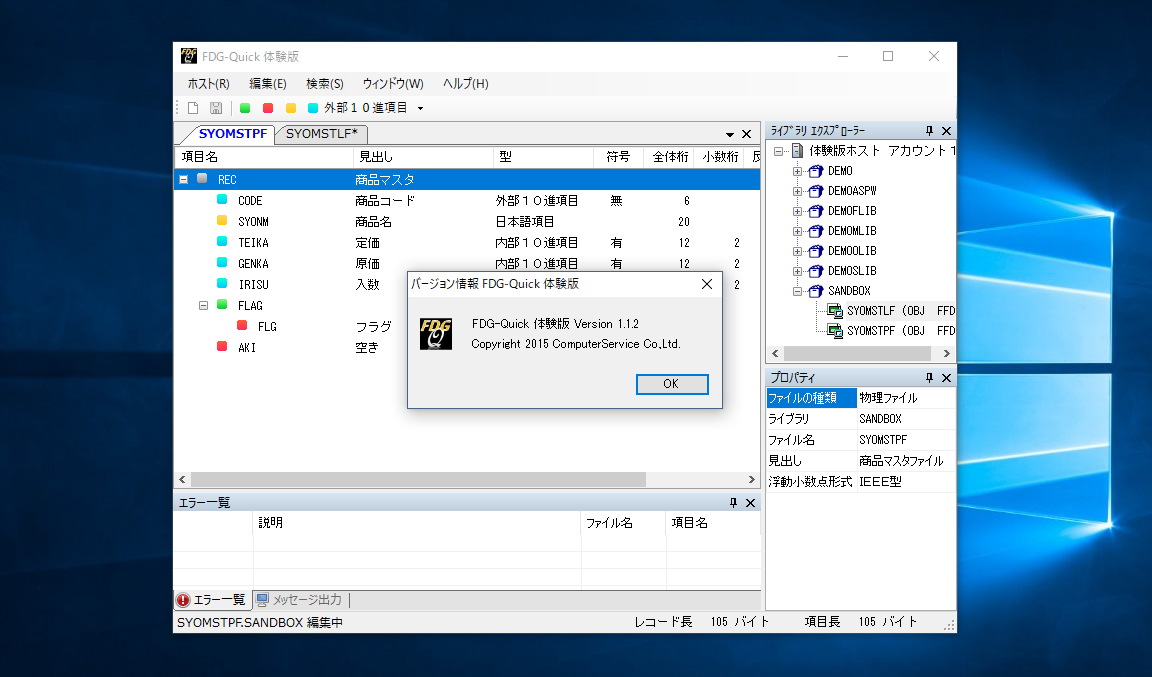Select the cyan square toolbar icon
The width and height of the screenshot is (1152, 677).
tap(313, 108)
